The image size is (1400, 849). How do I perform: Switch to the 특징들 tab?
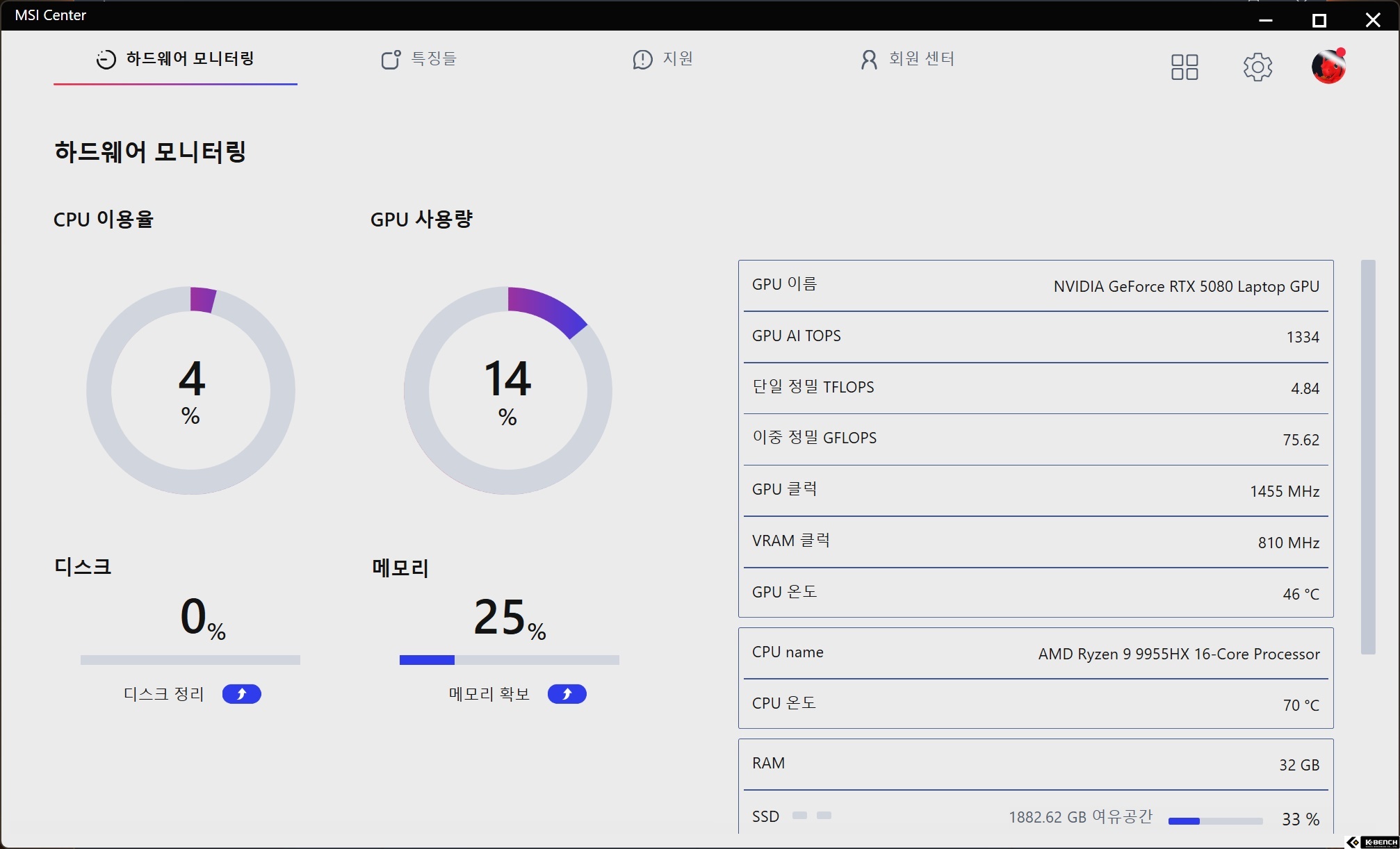pos(434,59)
